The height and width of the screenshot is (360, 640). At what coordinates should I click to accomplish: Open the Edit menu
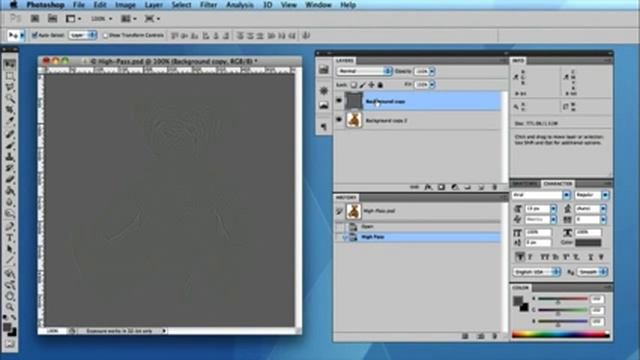100,5
